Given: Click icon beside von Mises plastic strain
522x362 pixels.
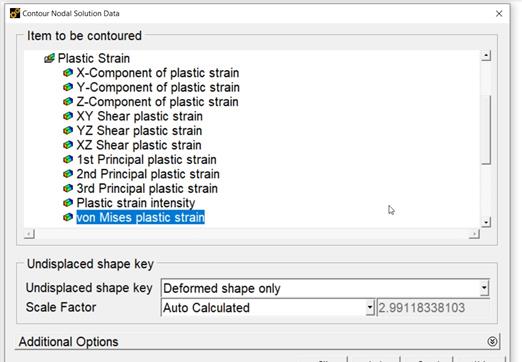Looking at the screenshot, I should pos(68,217).
